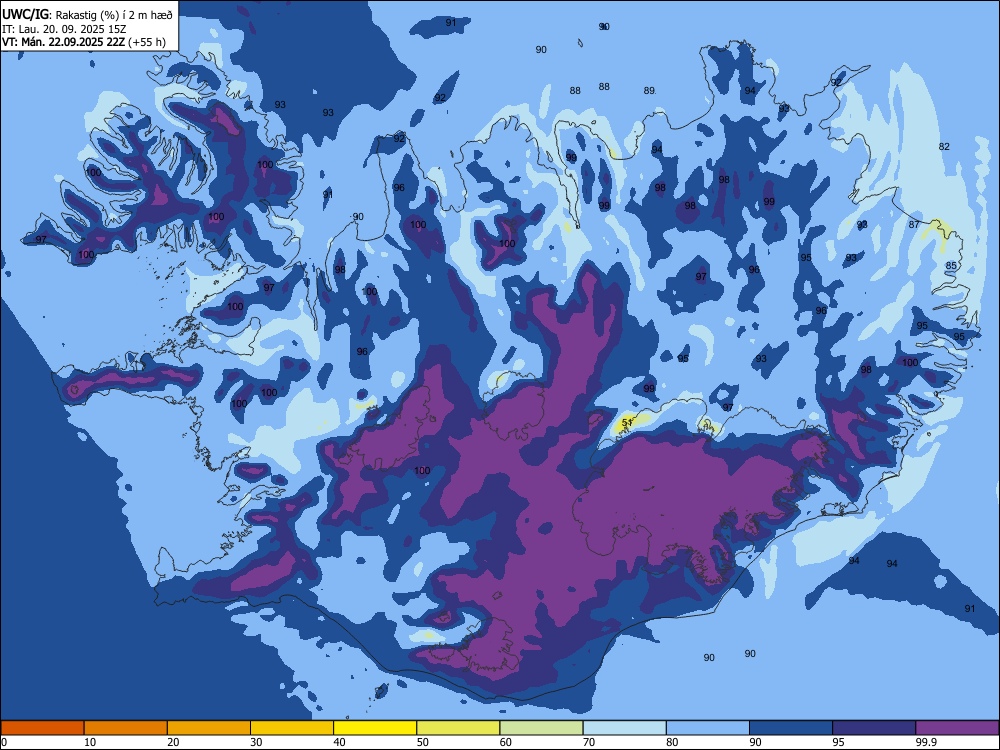Select the bright yellow 40–50 legend swatch
Image resolution: width=1000 pixels, height=750 pixels.
coord(375,728)
